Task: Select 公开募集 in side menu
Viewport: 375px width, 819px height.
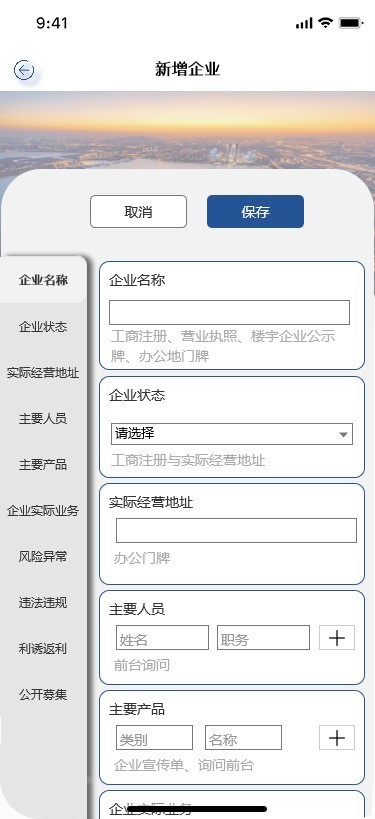Action: click(43, 695)
